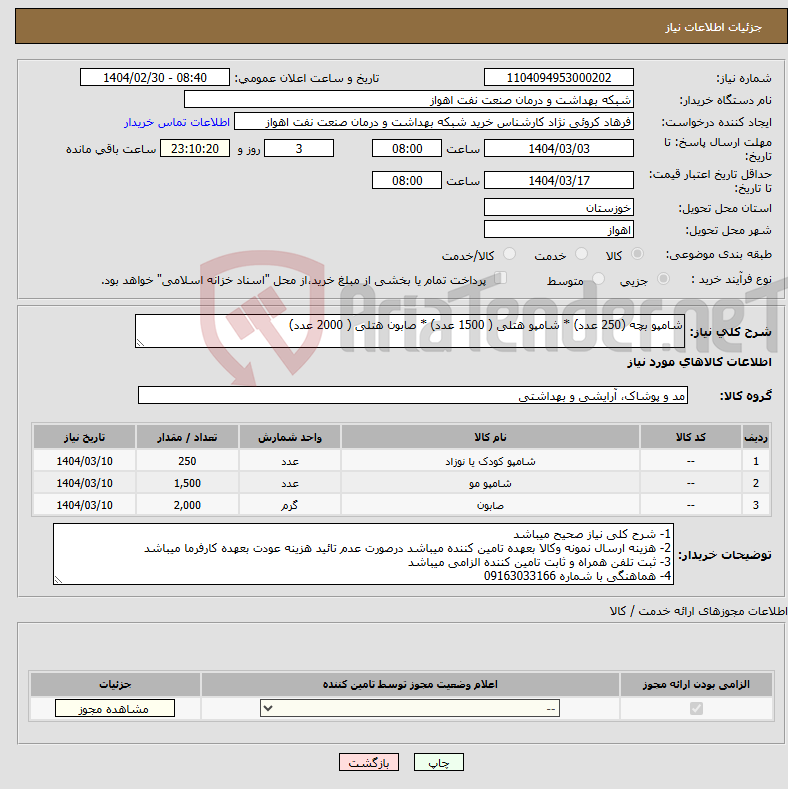Click the جزئیات اطلاعات نیاز page title
Screen dimensions: 788x789
point(714,27)
